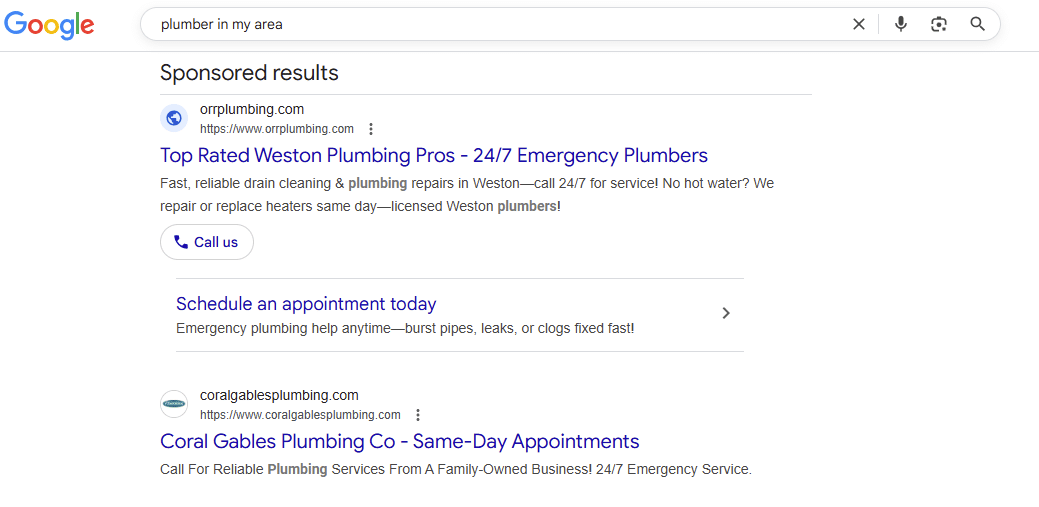This screenshot has width=1039, height=507.
Task: Click the coralgablesplumbing.com favicon
Action: [174, 404]
